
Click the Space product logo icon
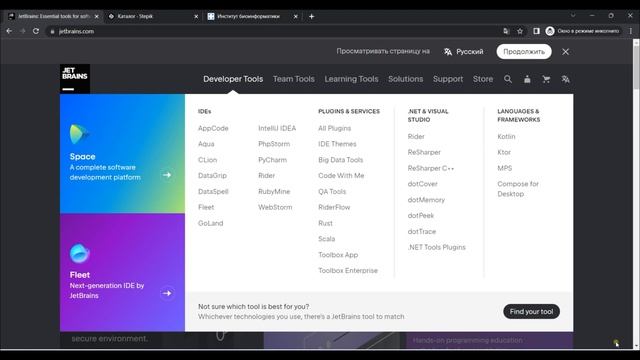tap(79, 134)
